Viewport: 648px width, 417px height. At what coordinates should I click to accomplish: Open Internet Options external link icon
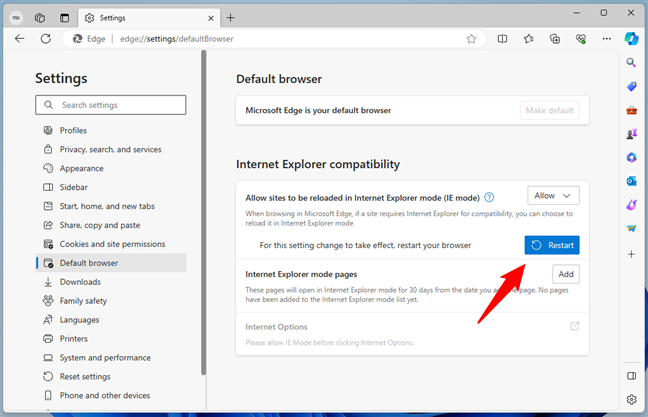tap(574, 326)
